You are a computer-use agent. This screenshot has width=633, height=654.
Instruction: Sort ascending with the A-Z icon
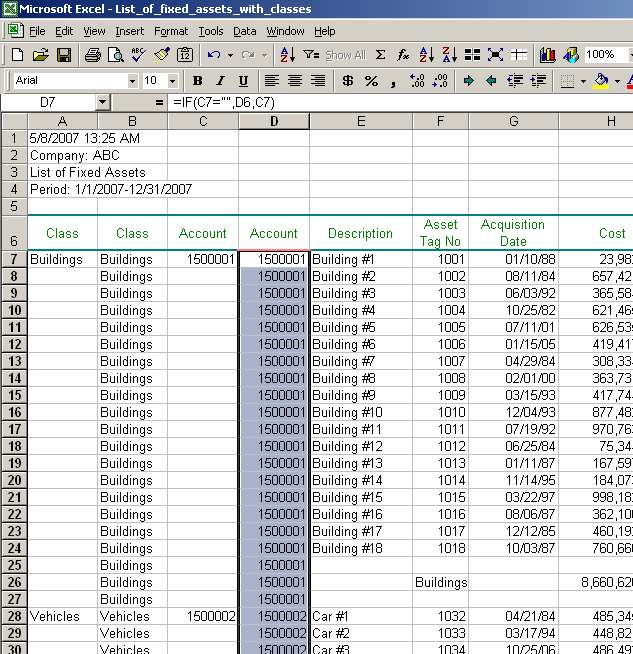coord(427,55)
